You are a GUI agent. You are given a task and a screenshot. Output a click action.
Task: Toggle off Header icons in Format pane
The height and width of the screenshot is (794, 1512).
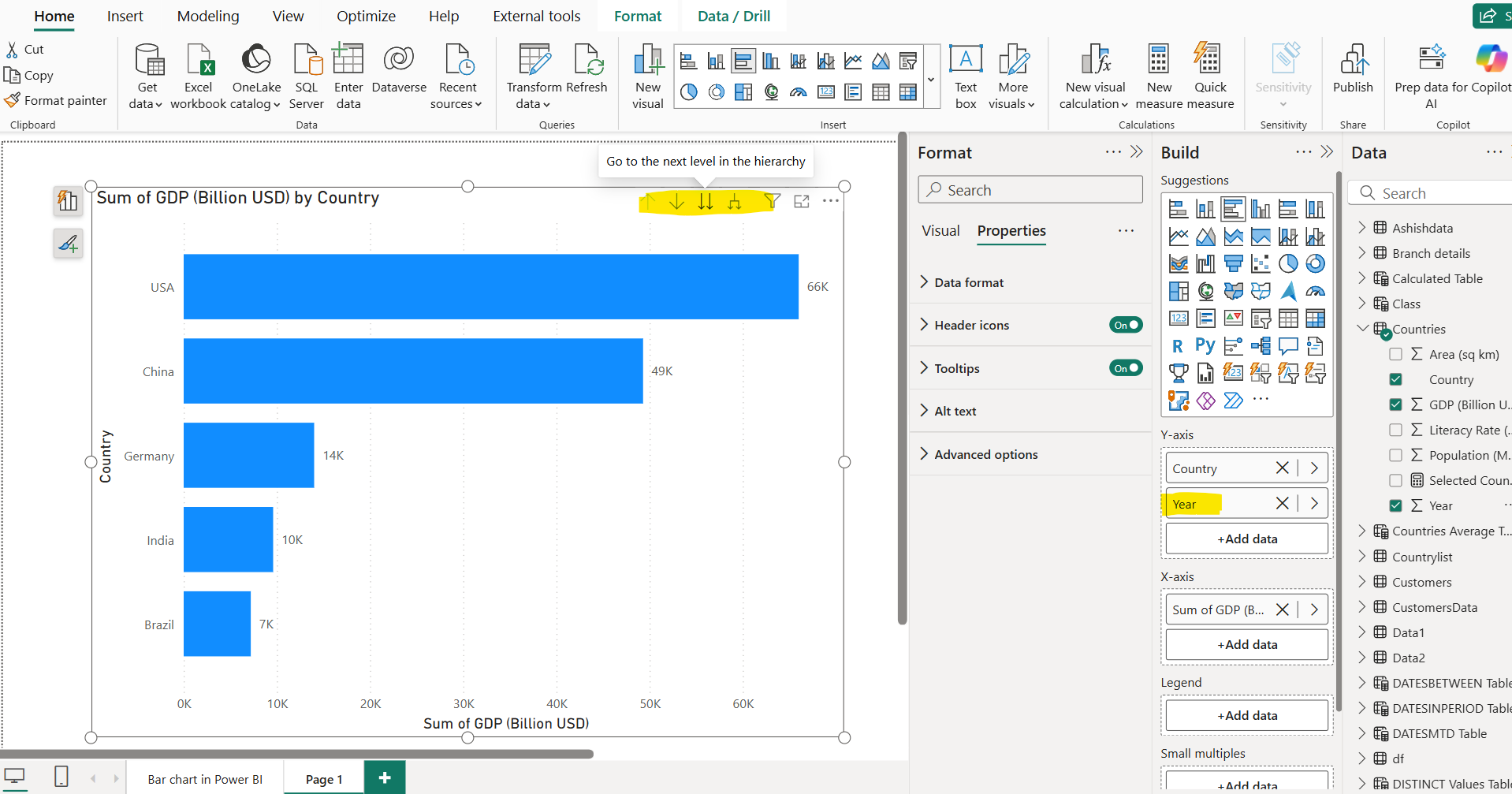coord(1126,324)
